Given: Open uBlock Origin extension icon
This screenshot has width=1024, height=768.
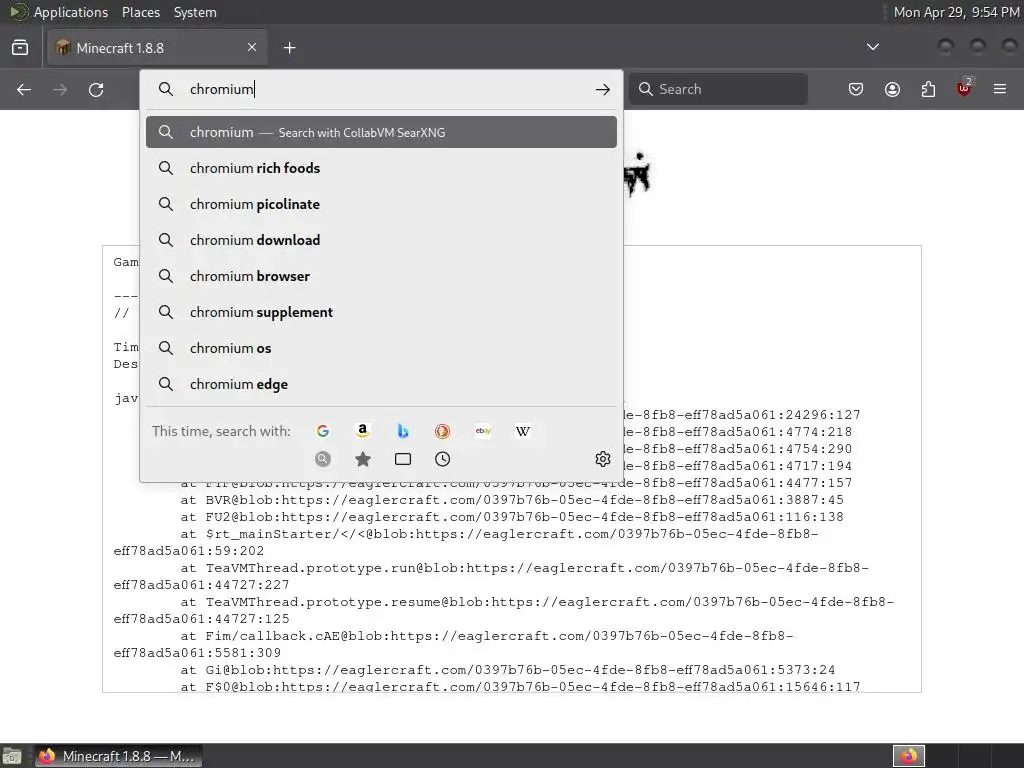Looking at the screenshot, I should click(x=965, y=88).
